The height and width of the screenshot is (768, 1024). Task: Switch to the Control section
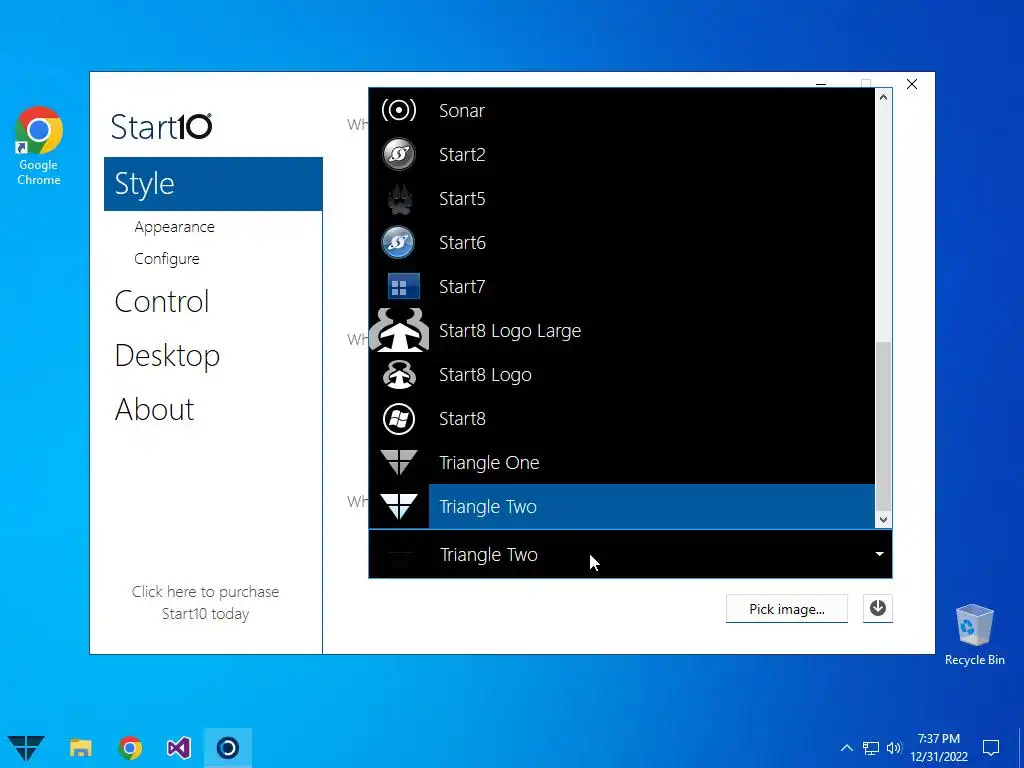[161, 302]
